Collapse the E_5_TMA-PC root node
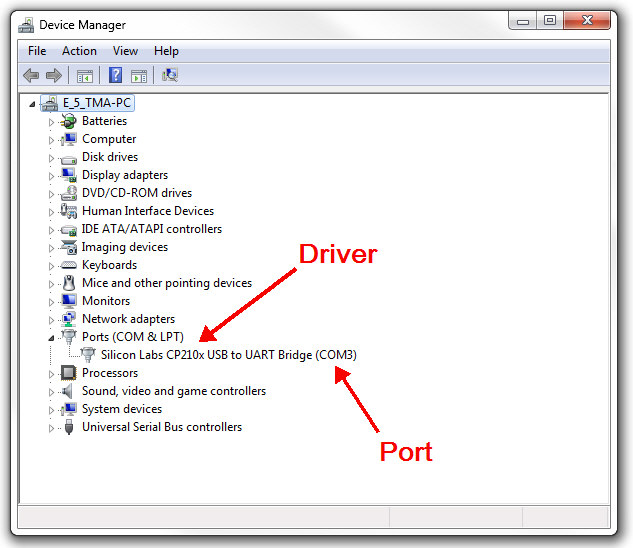Viewport: 633px width, 548px height. [32, 104]
